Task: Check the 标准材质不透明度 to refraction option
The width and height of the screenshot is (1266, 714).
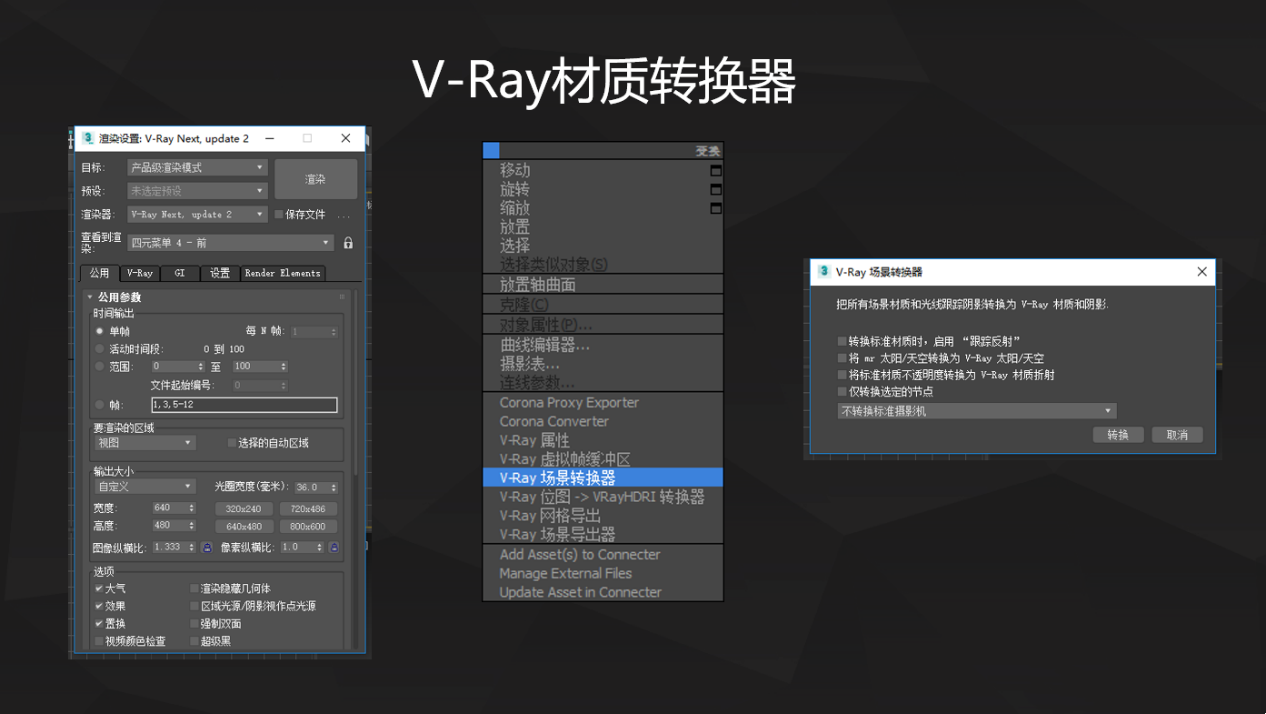Action: pyautogui.click(x=842, y=375)
